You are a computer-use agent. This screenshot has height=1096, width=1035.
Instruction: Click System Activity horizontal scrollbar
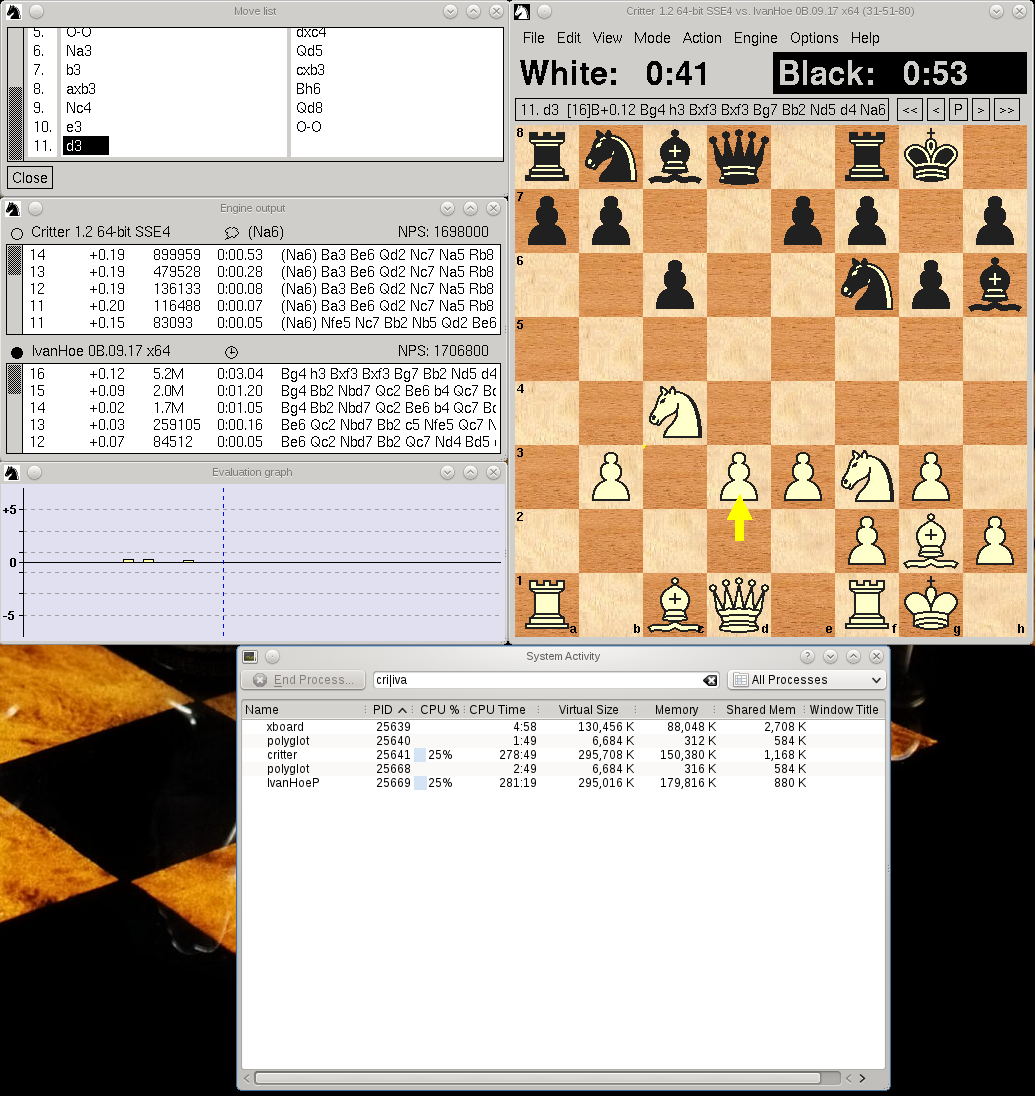click(x=537, y=1078)
